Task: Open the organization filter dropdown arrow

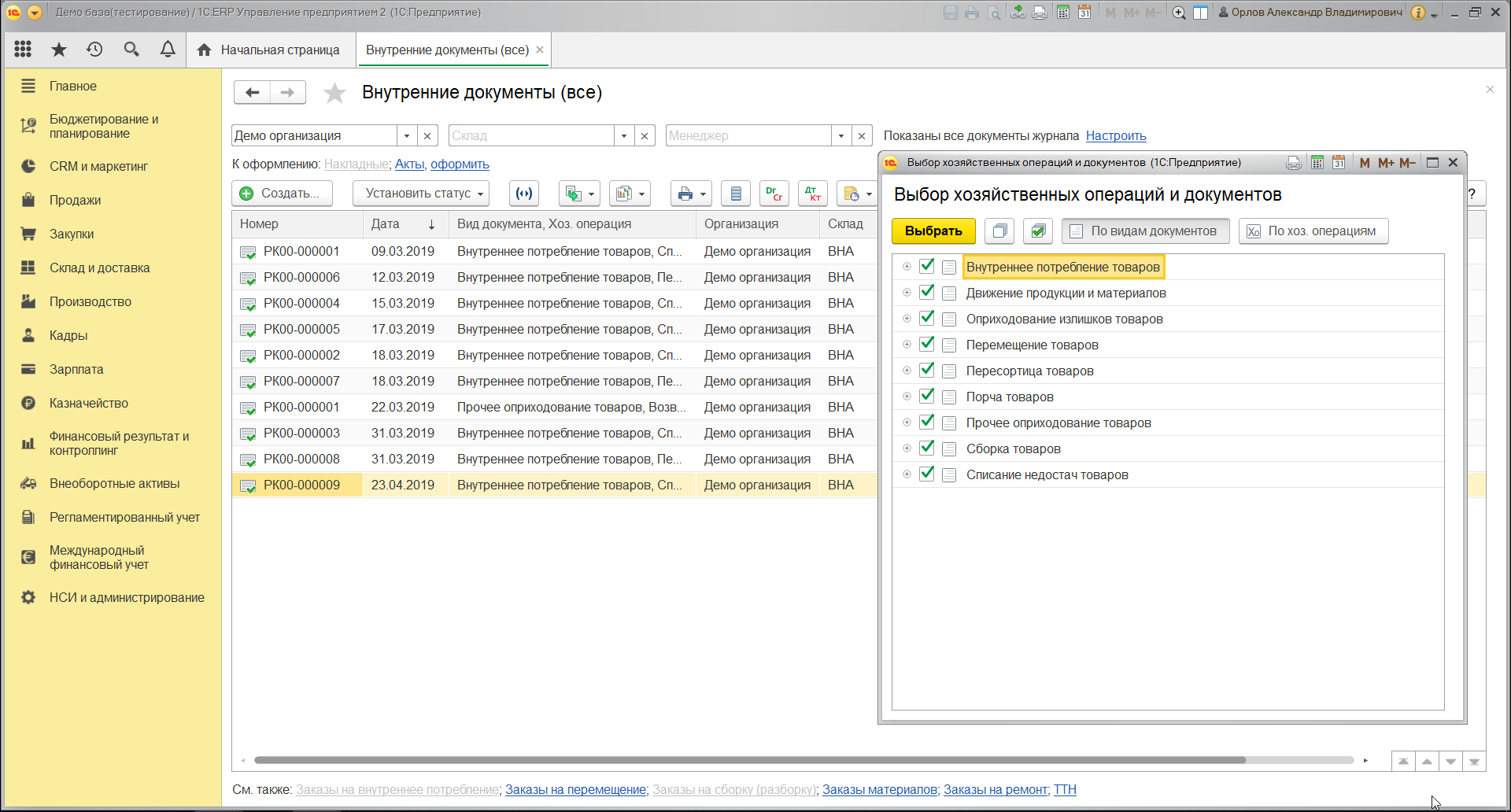Action: (407, 135)
